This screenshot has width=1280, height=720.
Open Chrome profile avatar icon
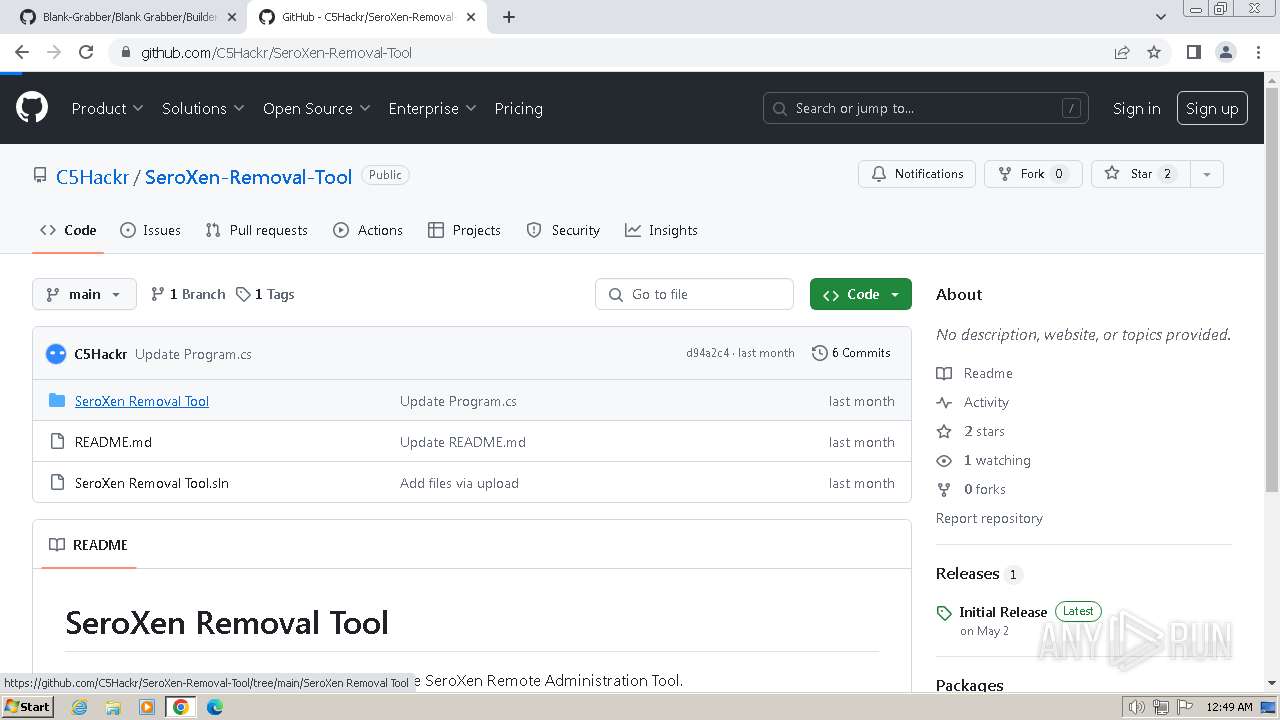click(1225, 52)
